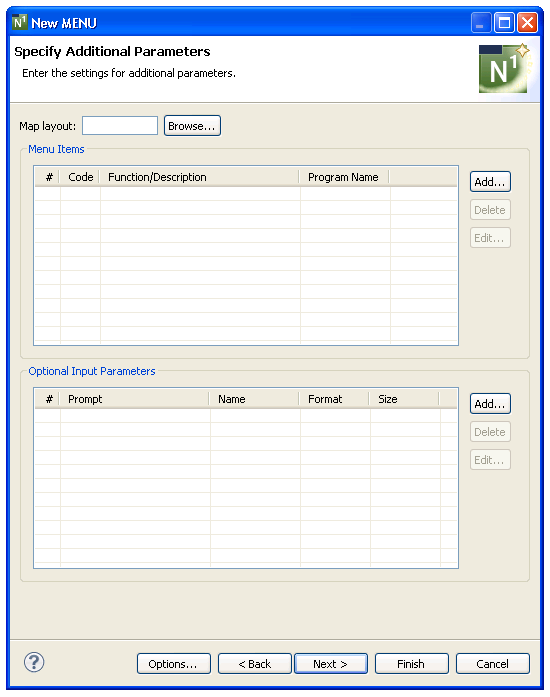Click the help question mark icon
The image size is (550, 697).
[34, 662]
